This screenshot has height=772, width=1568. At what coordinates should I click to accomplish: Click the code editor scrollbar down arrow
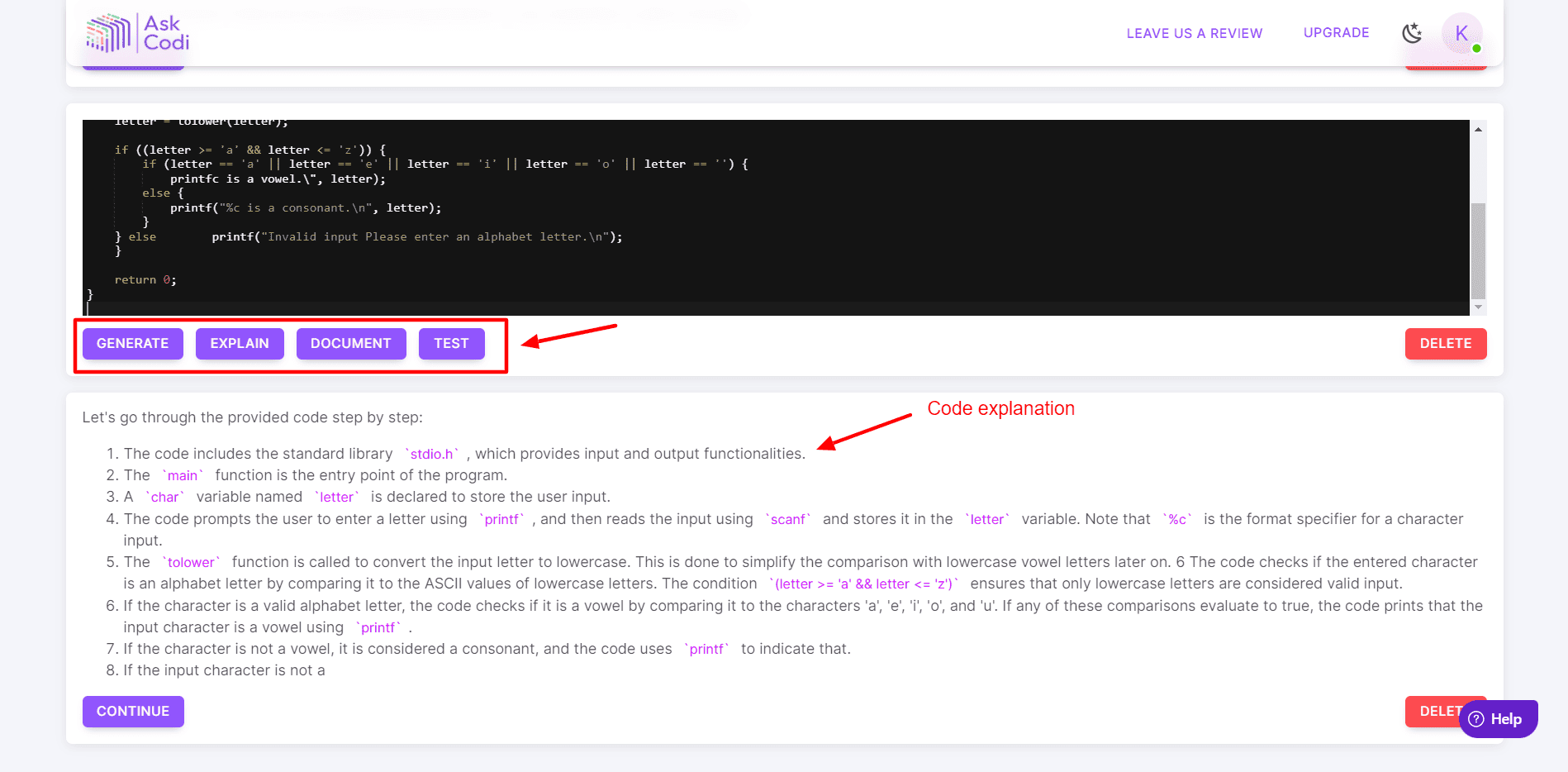coord(1478,307)
